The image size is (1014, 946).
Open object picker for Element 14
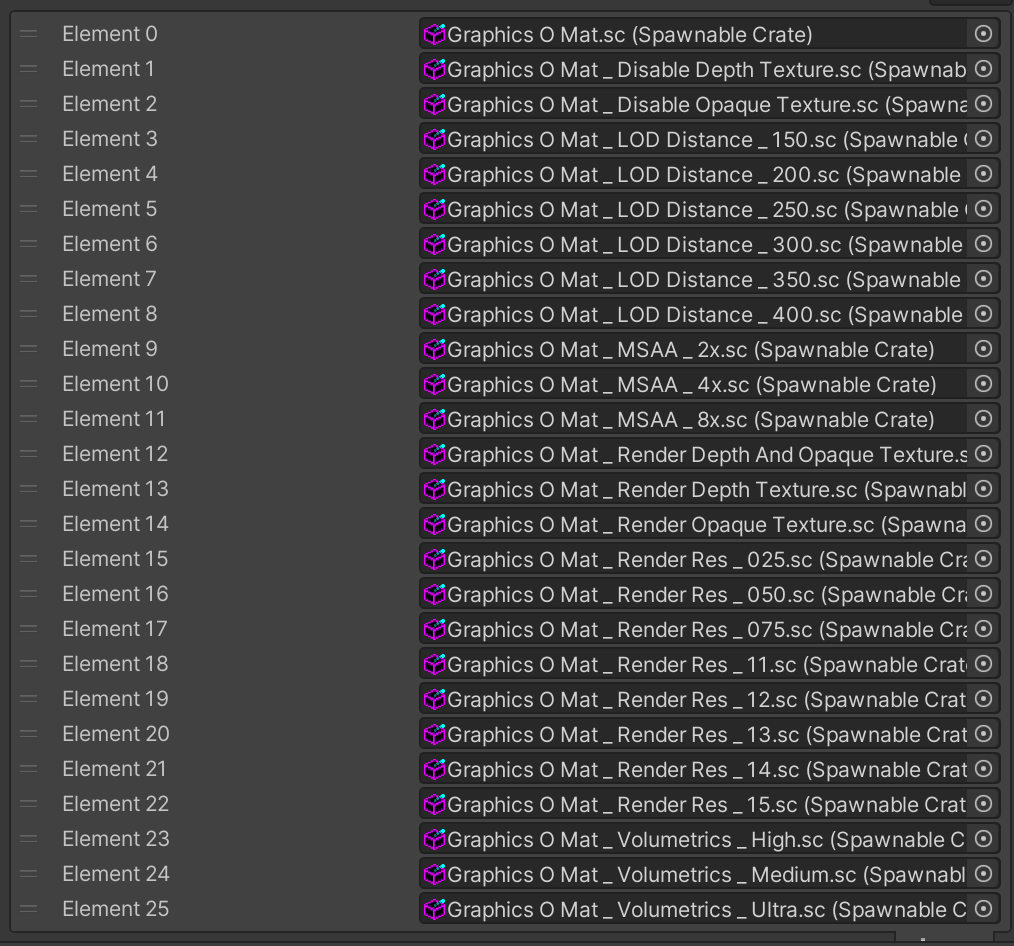[983, 524]
